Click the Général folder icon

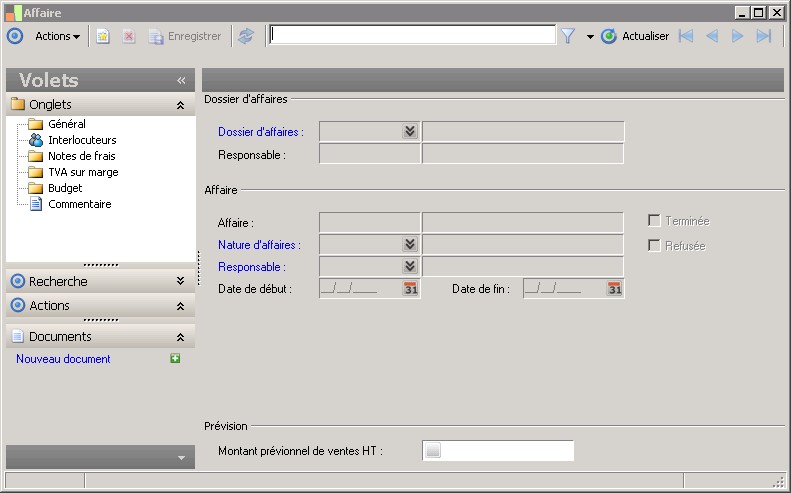pos(35,124)
